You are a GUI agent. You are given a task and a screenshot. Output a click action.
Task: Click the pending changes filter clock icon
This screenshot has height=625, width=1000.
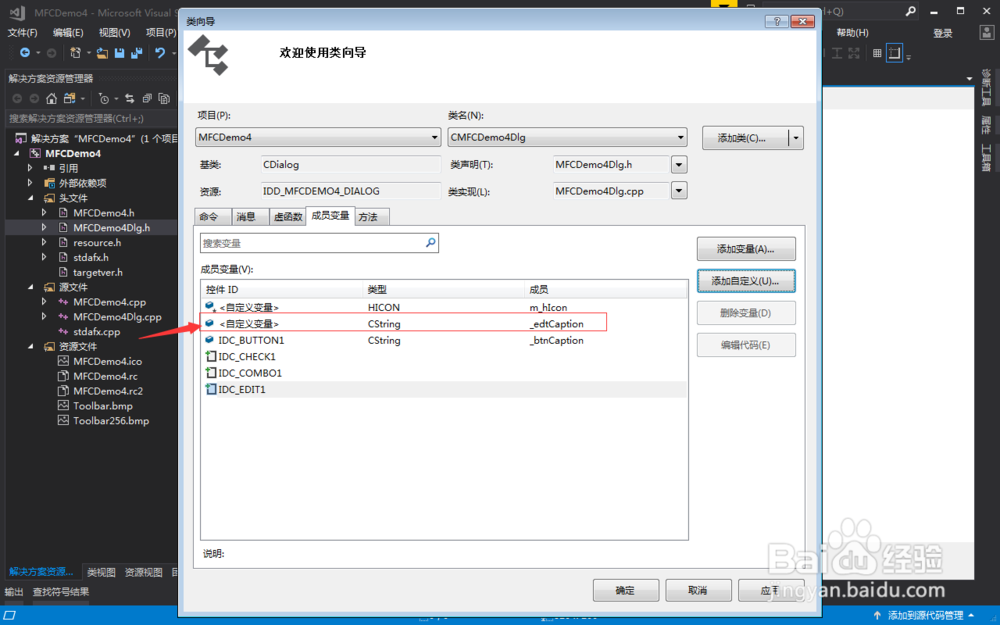(103, 98)
